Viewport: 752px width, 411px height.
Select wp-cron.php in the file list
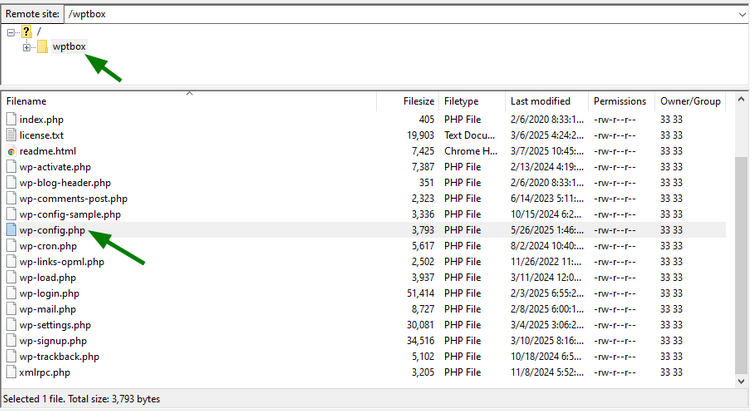coord(48,246)
